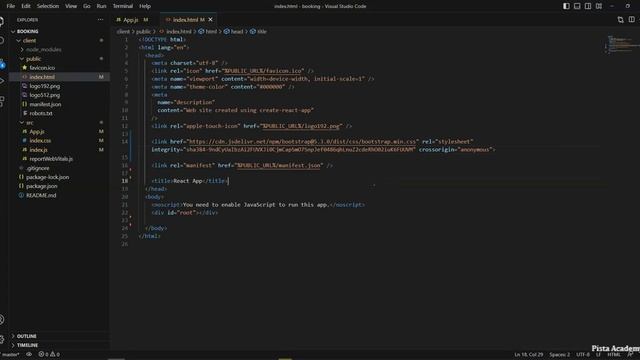The image size is (640, 360).
Task: Collapse the BOOKING root folder
Action: click(28, 31)
